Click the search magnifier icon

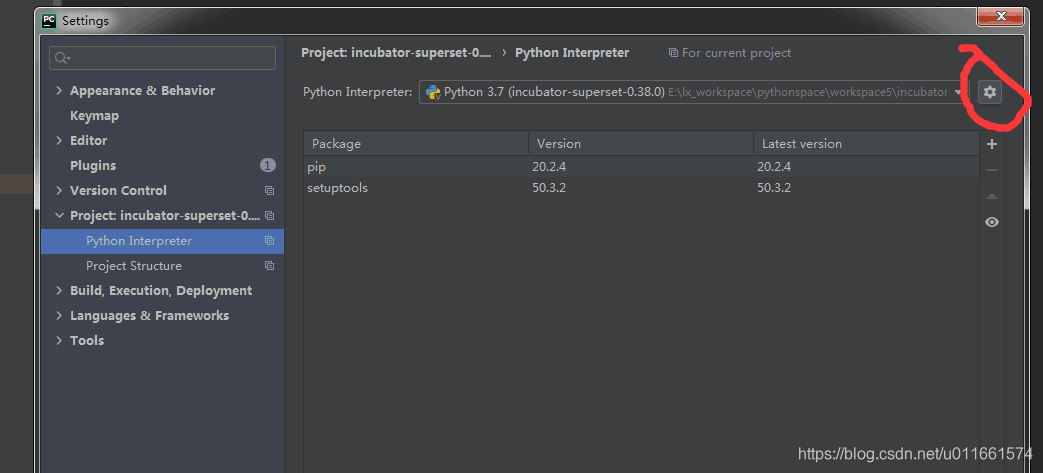[61, 59]
